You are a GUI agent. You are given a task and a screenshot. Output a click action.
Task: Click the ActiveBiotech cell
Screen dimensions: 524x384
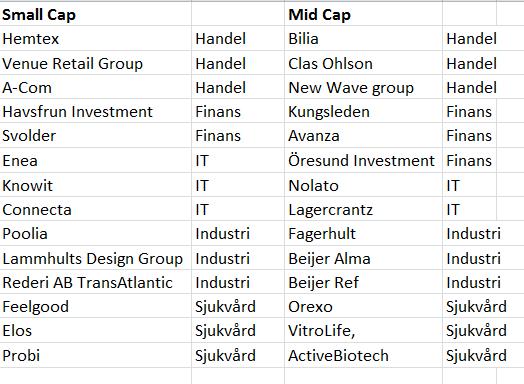click(364, 355)
